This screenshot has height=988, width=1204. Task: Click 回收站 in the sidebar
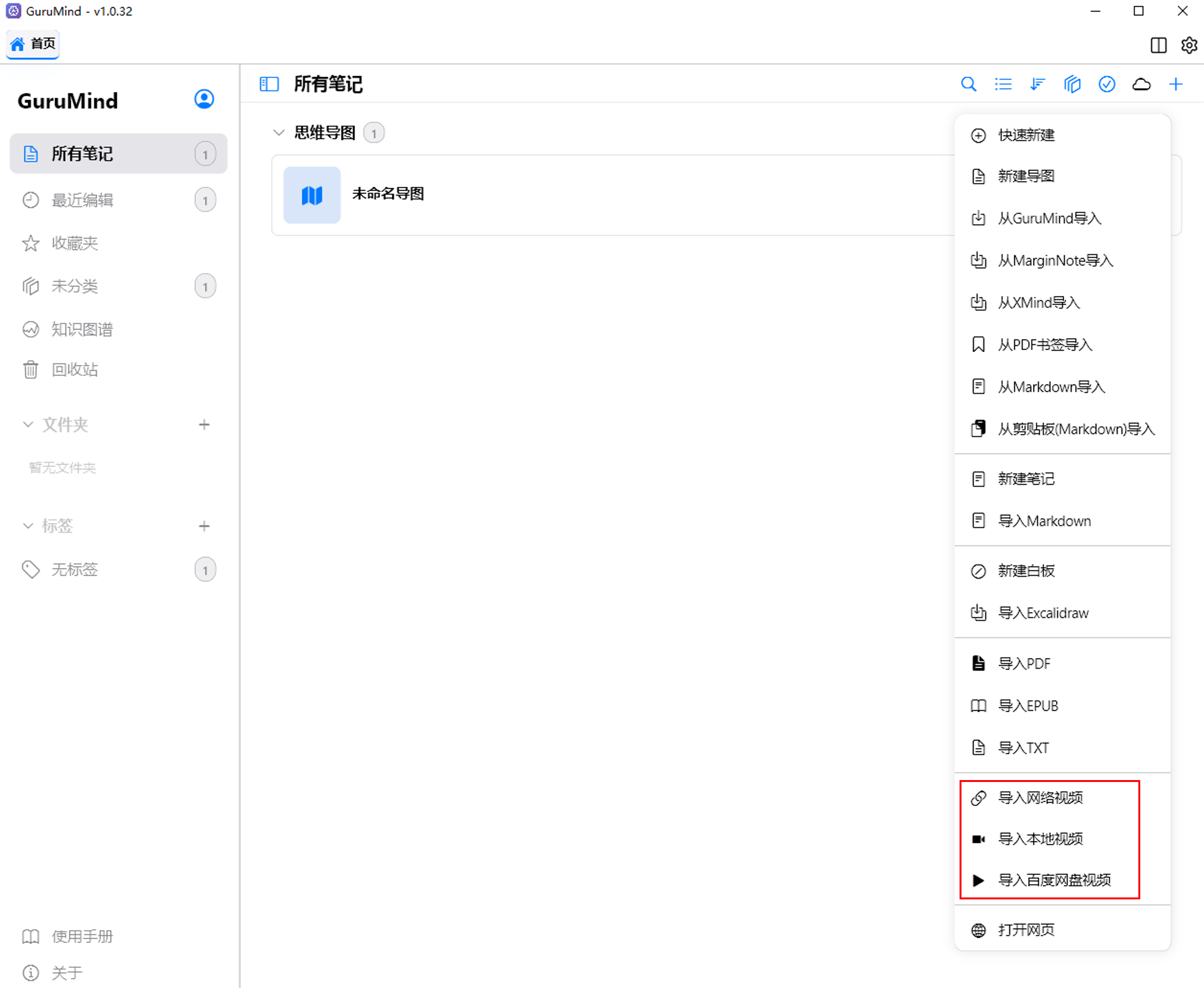75,370
